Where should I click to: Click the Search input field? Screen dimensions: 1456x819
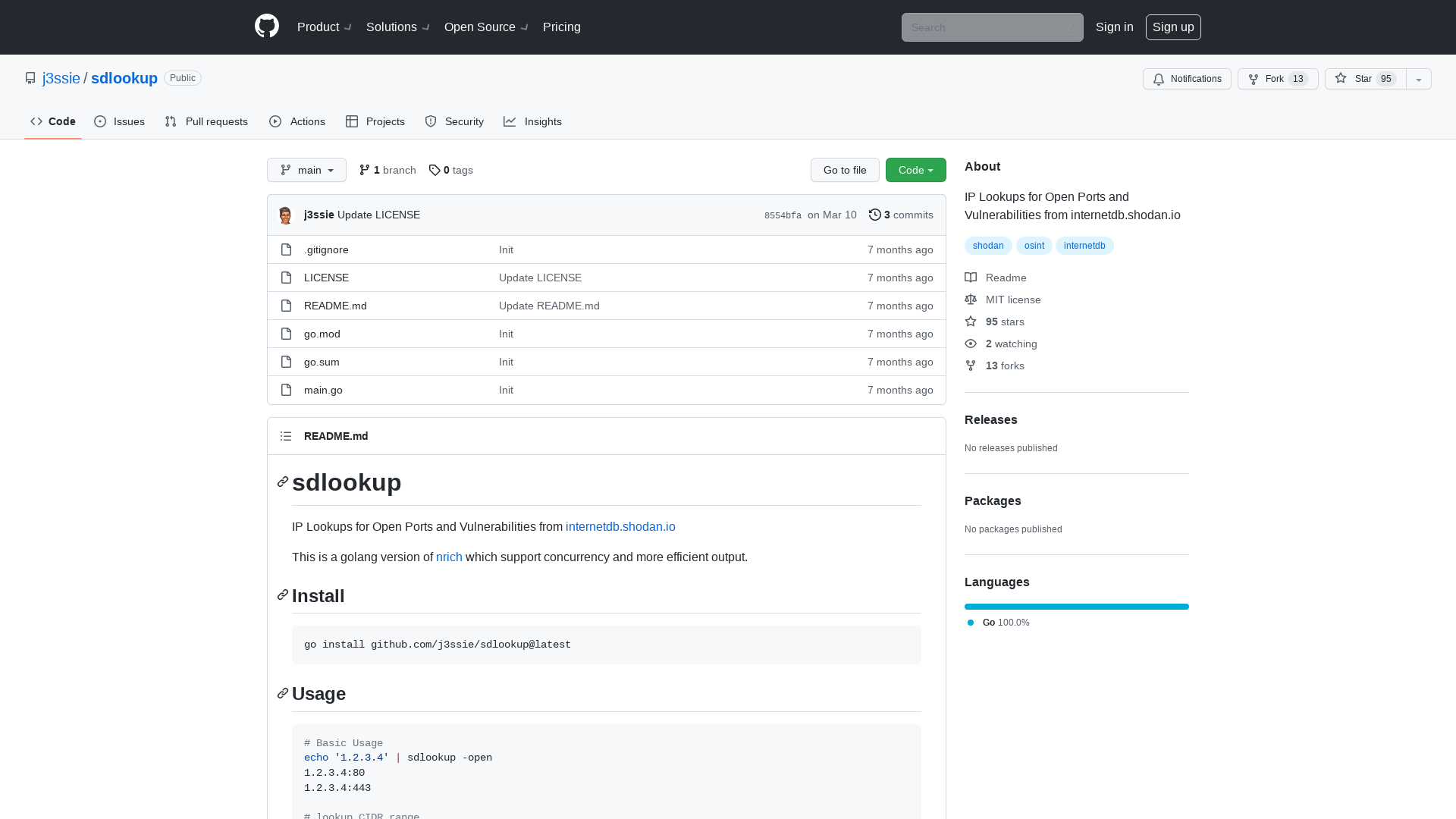(x=992, y=27)
